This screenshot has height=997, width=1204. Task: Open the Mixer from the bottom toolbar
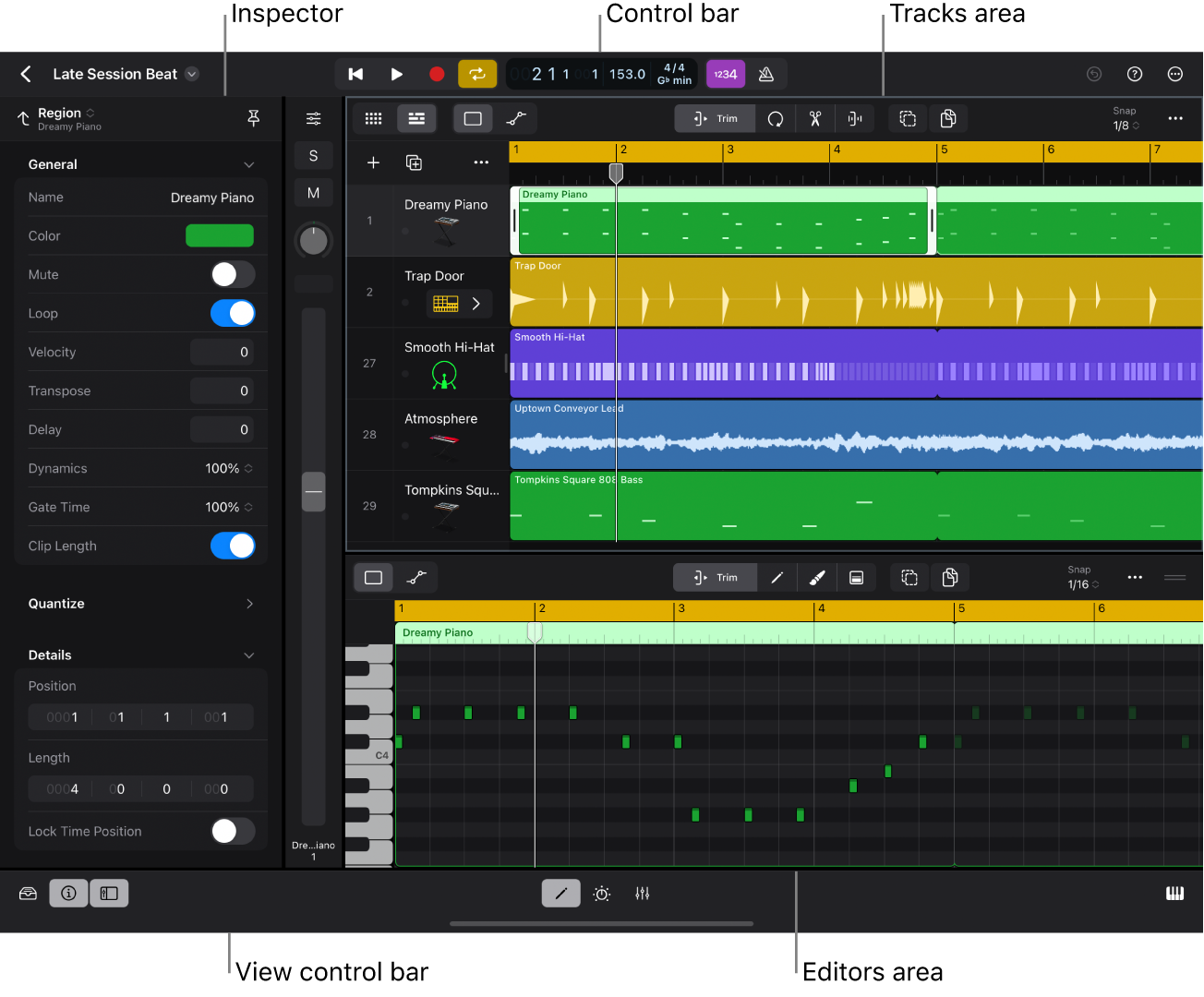coord(643,893)
